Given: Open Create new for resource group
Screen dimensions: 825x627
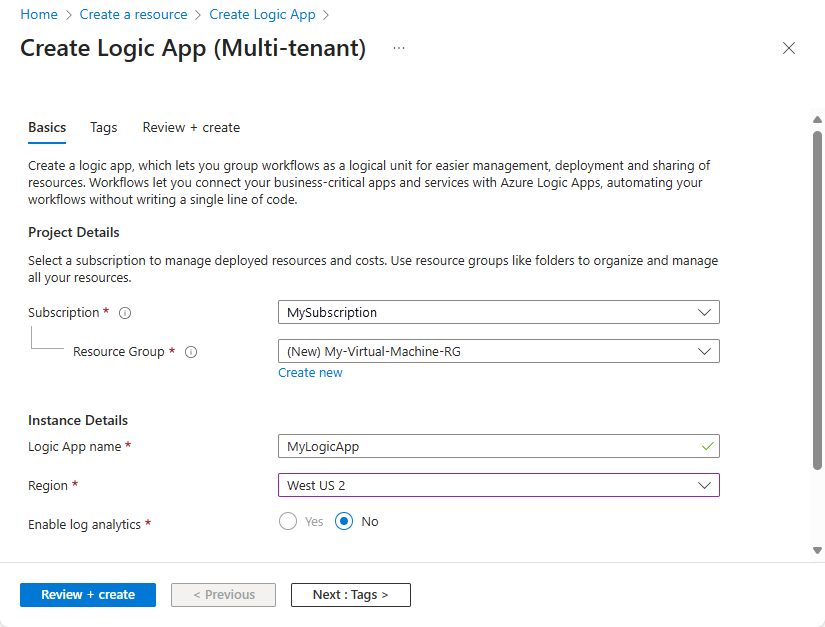Looking at the screenshot, I should coord(310,372).
